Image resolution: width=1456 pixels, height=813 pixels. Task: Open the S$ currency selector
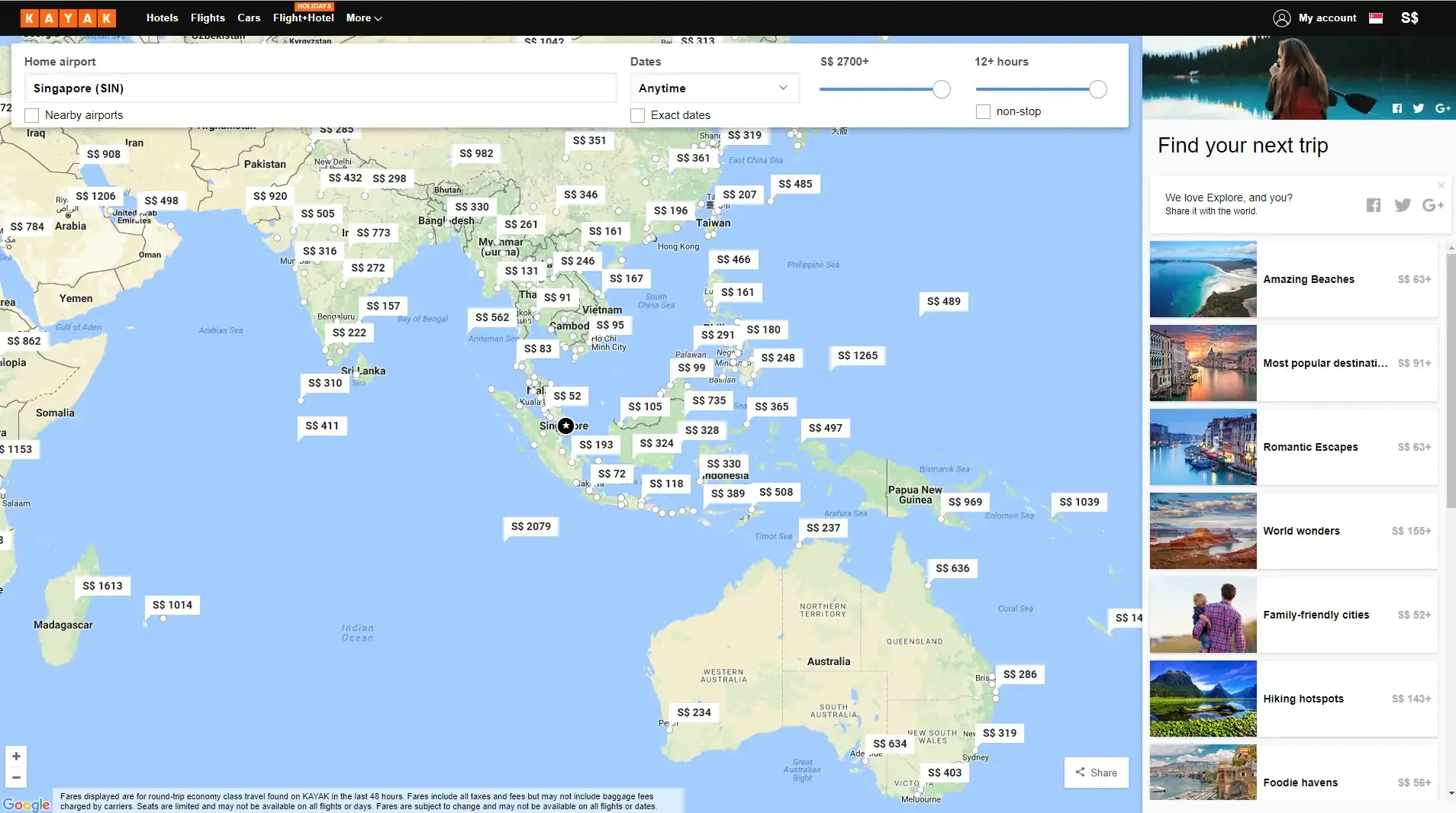tap(1409, 18)
